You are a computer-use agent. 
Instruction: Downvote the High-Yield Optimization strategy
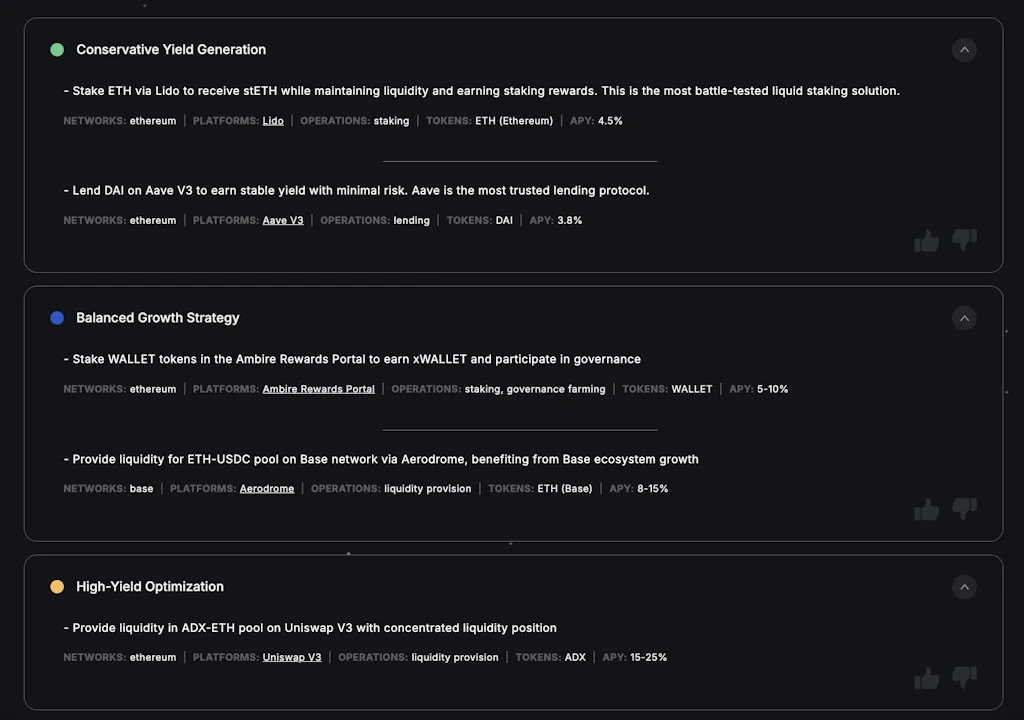click(963, 678)
